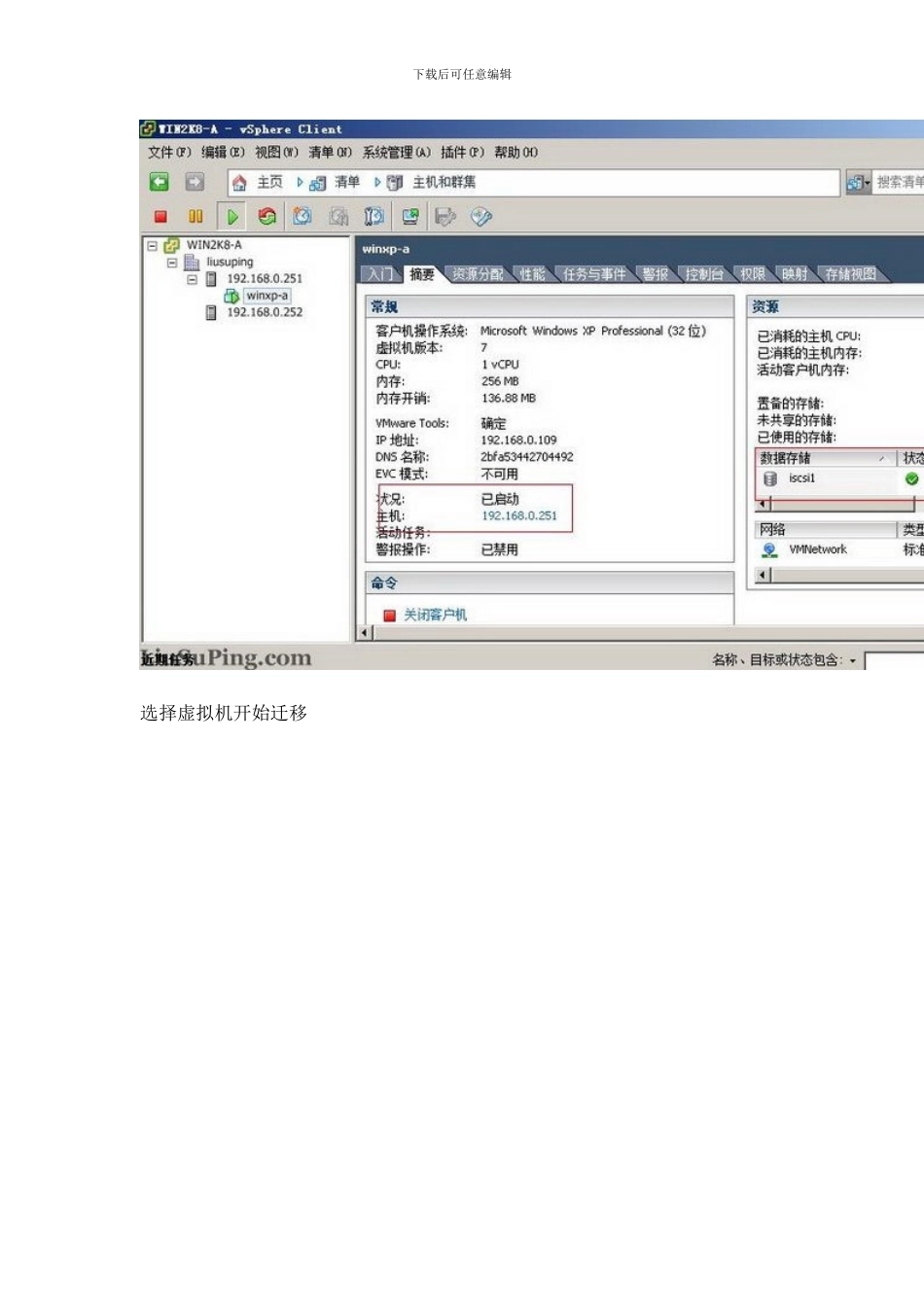Open the search type dropdown icon
The height and width of the screenshot is (1307, 924).
click(858, 182)
